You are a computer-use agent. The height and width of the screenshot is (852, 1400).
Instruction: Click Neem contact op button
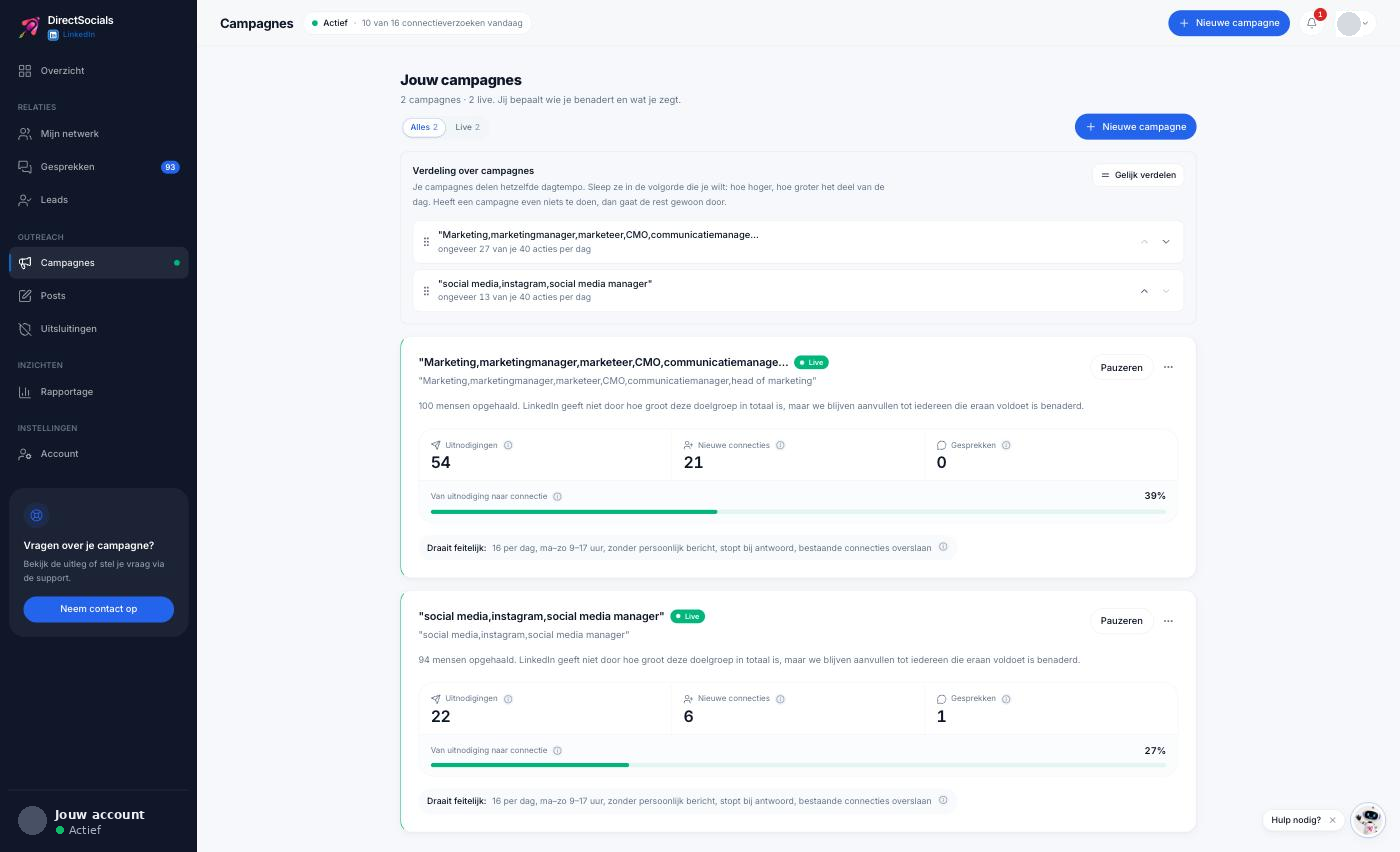coord(98,609)
